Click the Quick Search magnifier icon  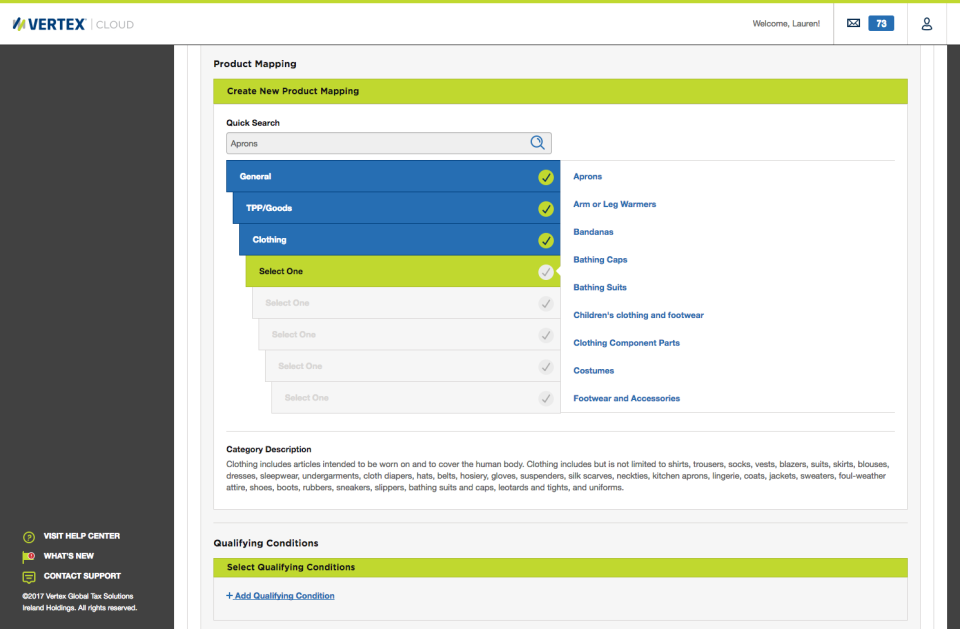(x=537, y=143)
